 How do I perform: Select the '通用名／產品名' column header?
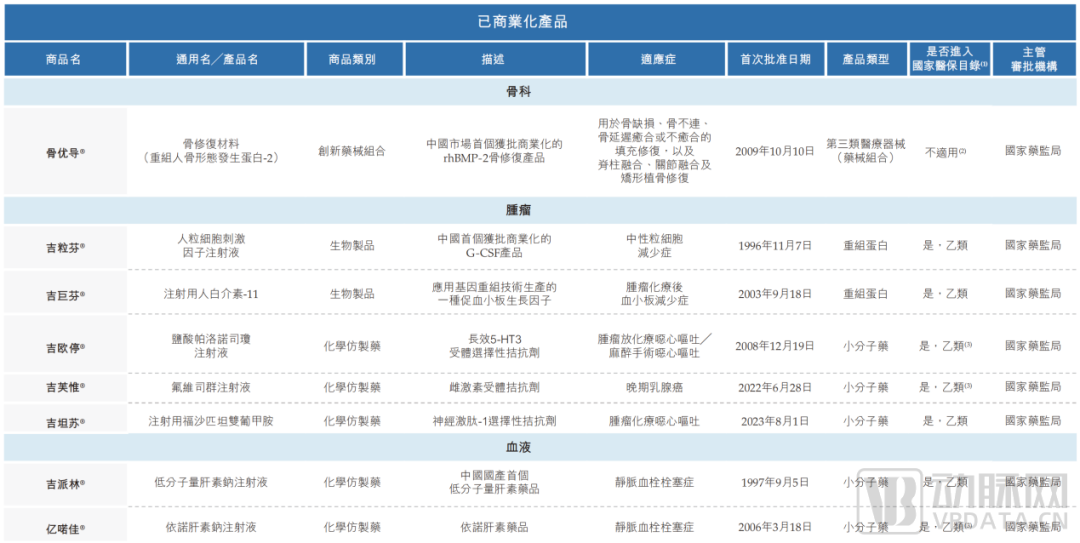tap(217, 59)
